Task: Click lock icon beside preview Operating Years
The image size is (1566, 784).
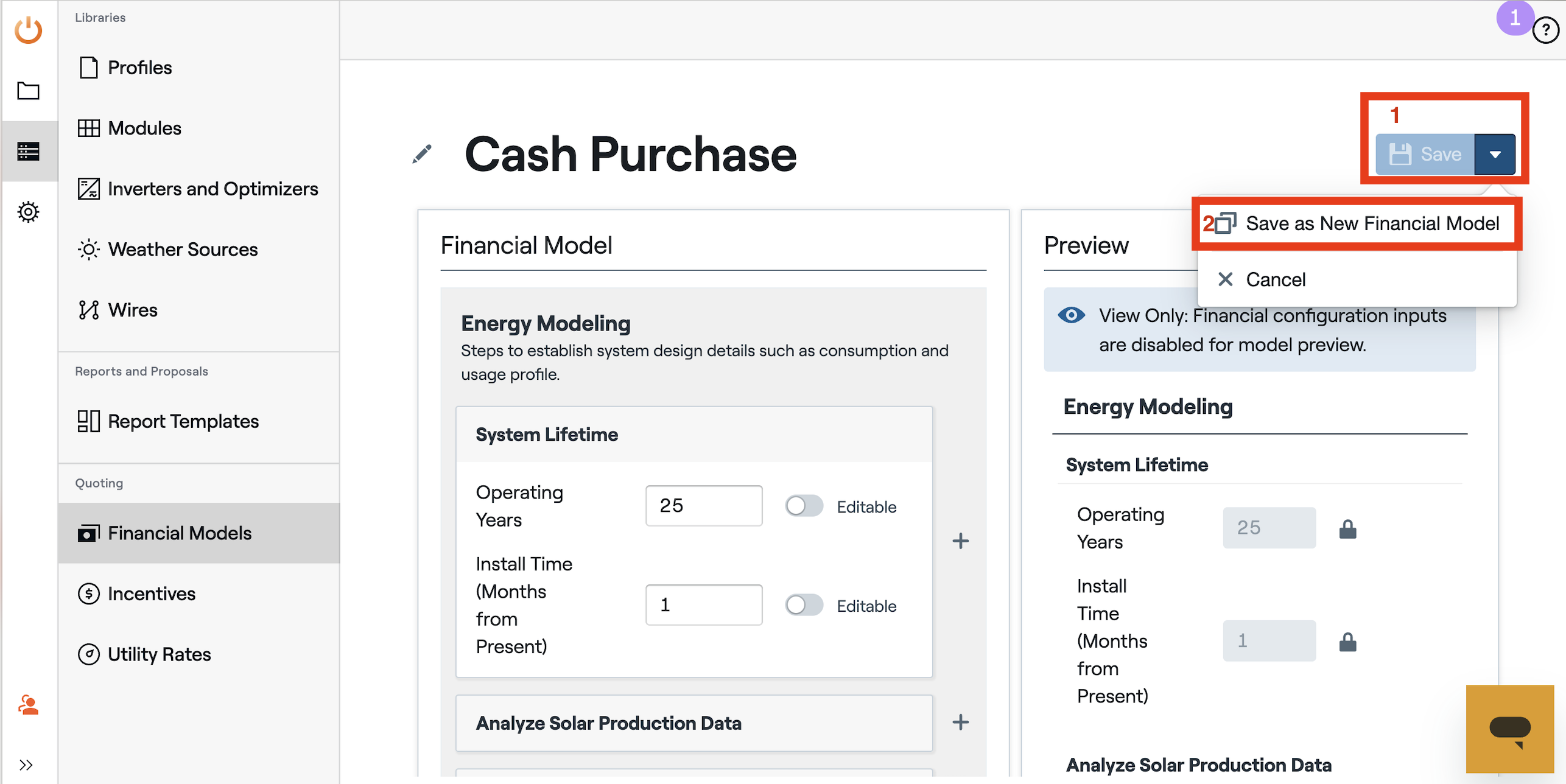Action: [x=1347, y=529]
